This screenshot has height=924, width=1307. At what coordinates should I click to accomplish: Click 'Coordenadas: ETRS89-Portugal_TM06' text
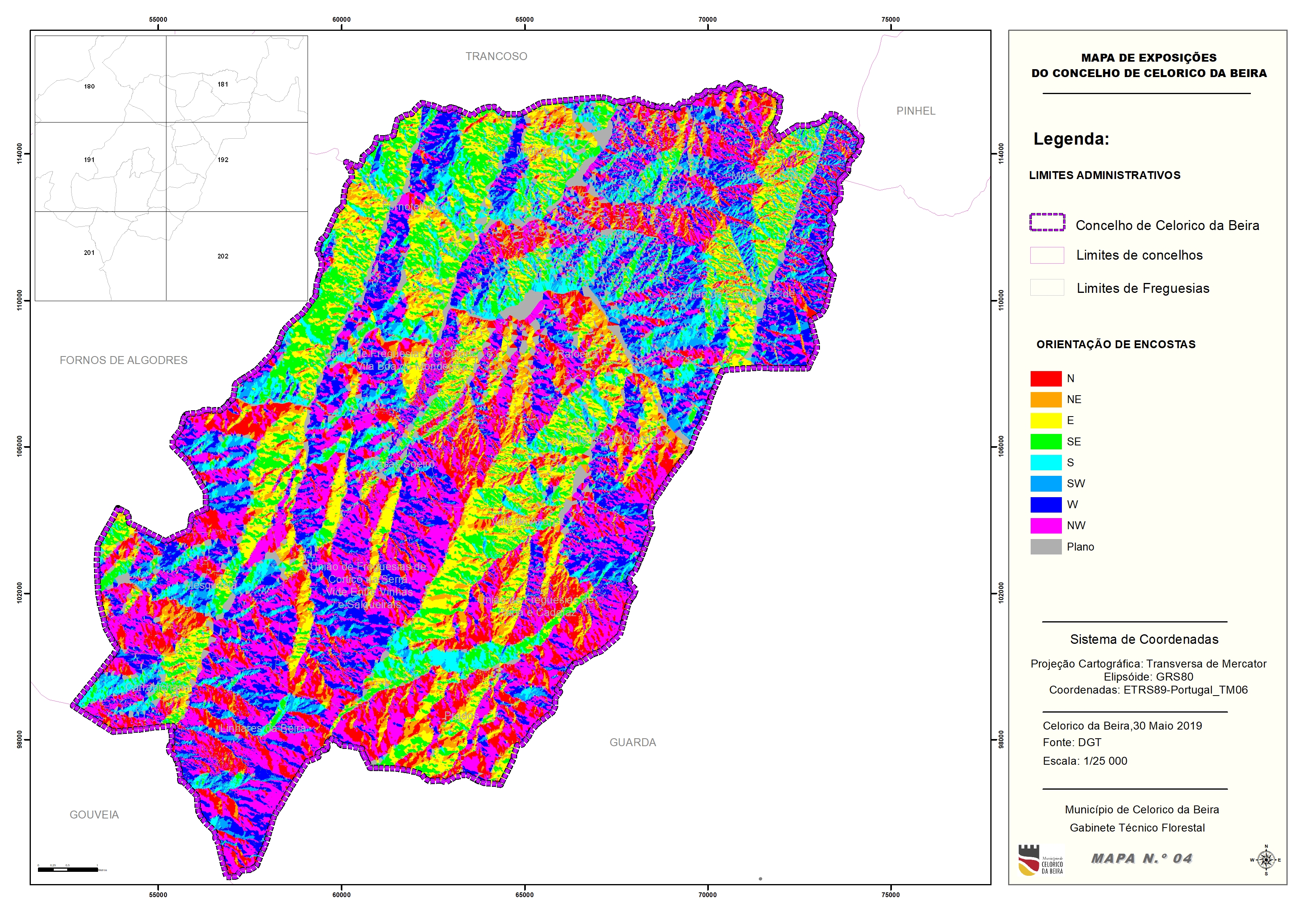(x=1148, y=690)
